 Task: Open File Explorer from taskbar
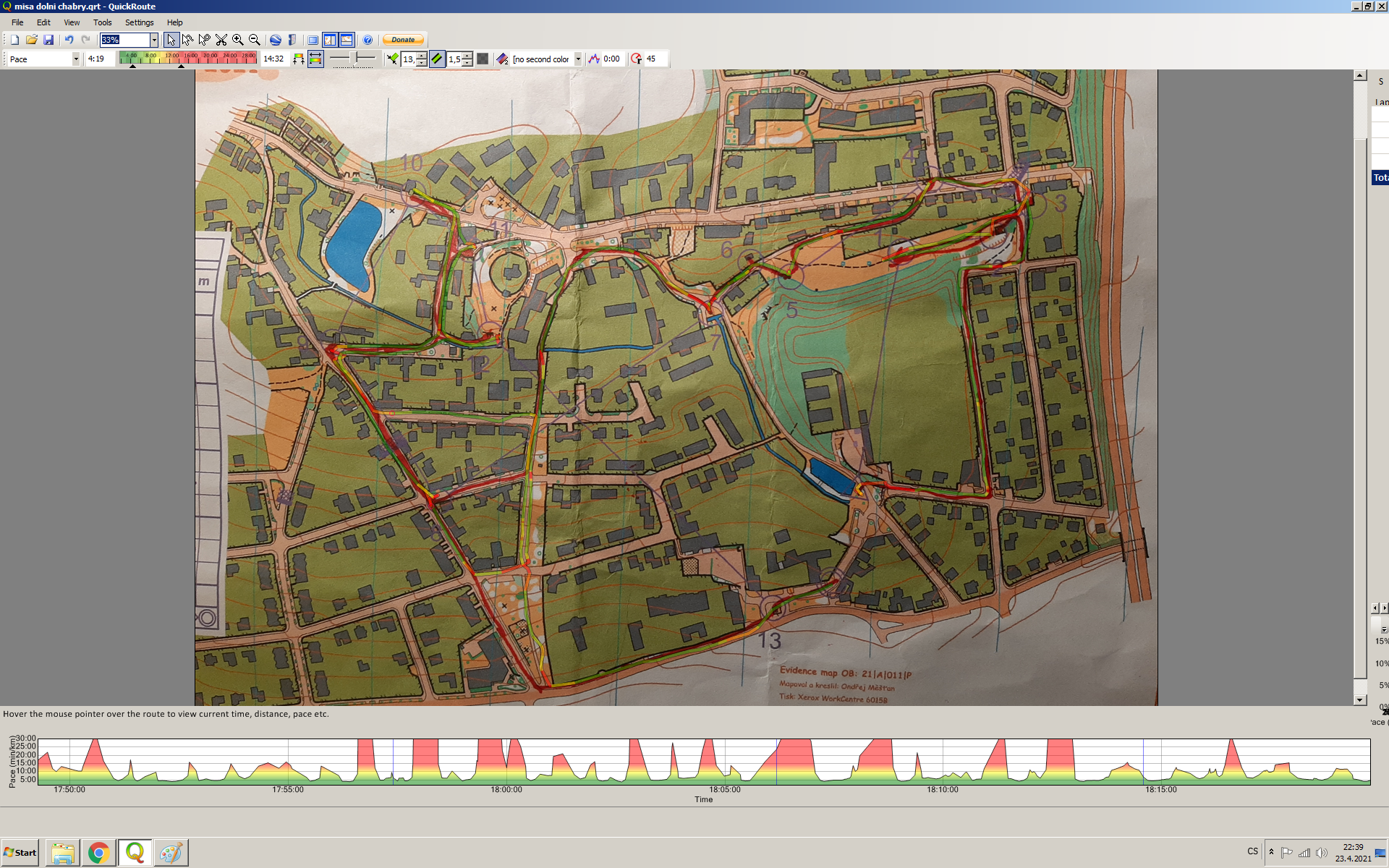click(x=63, y=853)
